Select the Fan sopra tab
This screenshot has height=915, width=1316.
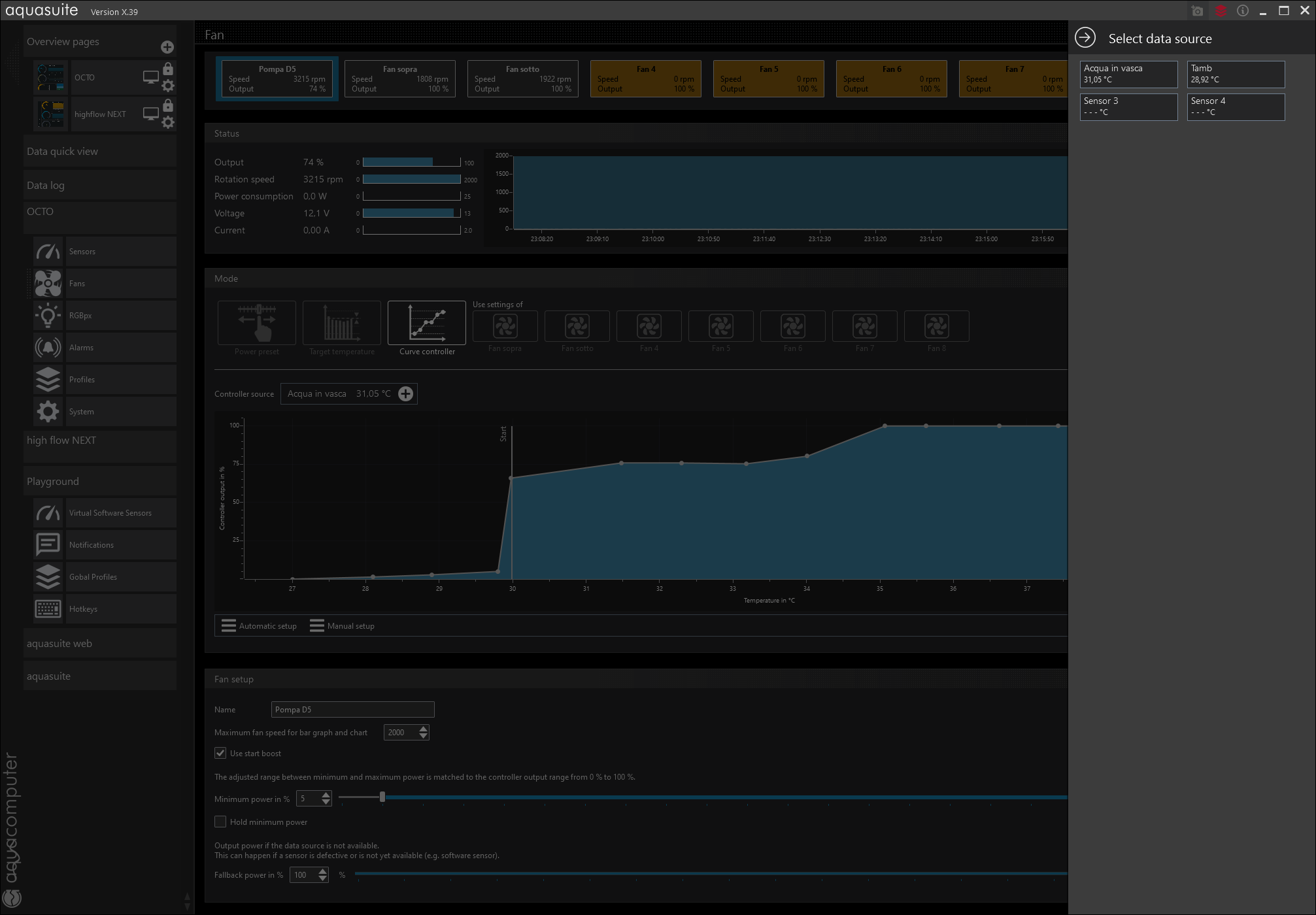coord(400,78)
